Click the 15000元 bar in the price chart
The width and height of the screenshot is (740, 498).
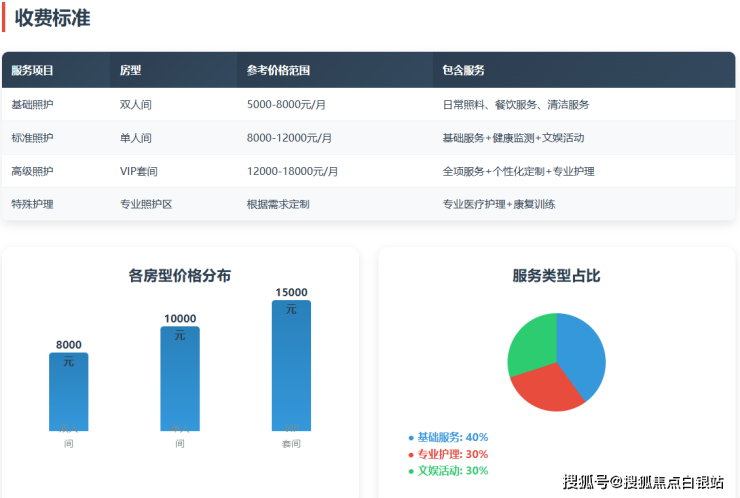(291, 370)
